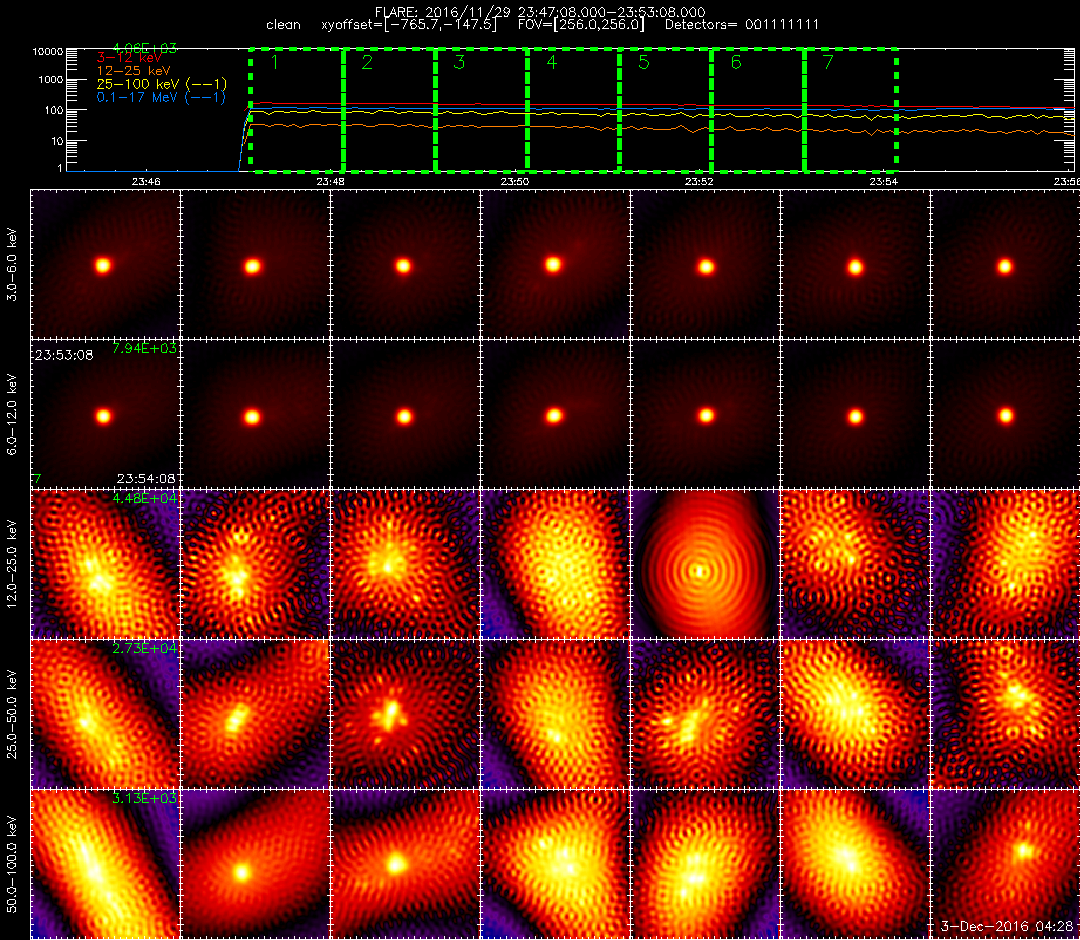The image size is (1080, 940).
Task: Click the green '3.13E+03' peak value
Action: coord(144,798)
